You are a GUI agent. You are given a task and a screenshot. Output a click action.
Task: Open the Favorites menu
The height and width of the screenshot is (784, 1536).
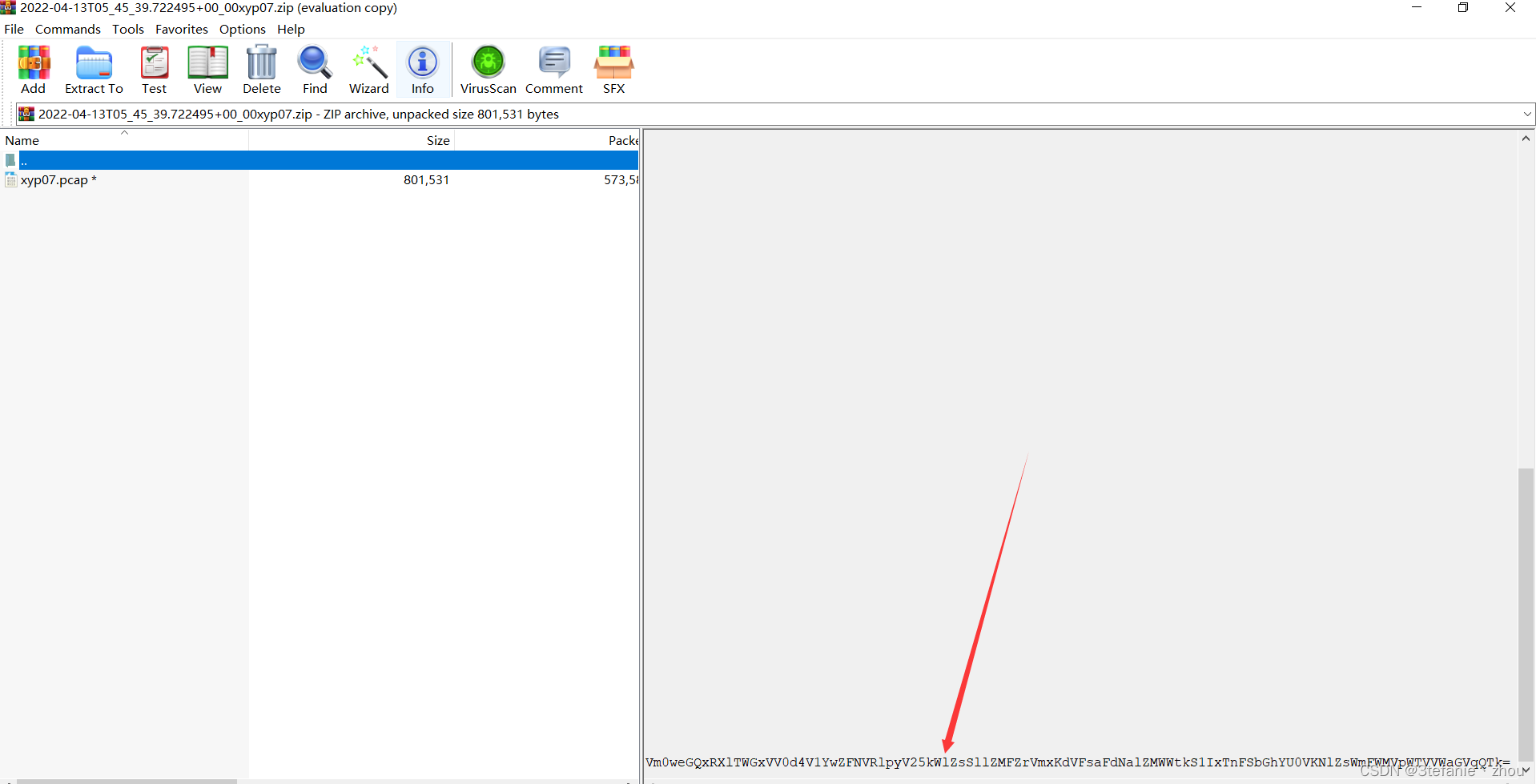point(182,29)
